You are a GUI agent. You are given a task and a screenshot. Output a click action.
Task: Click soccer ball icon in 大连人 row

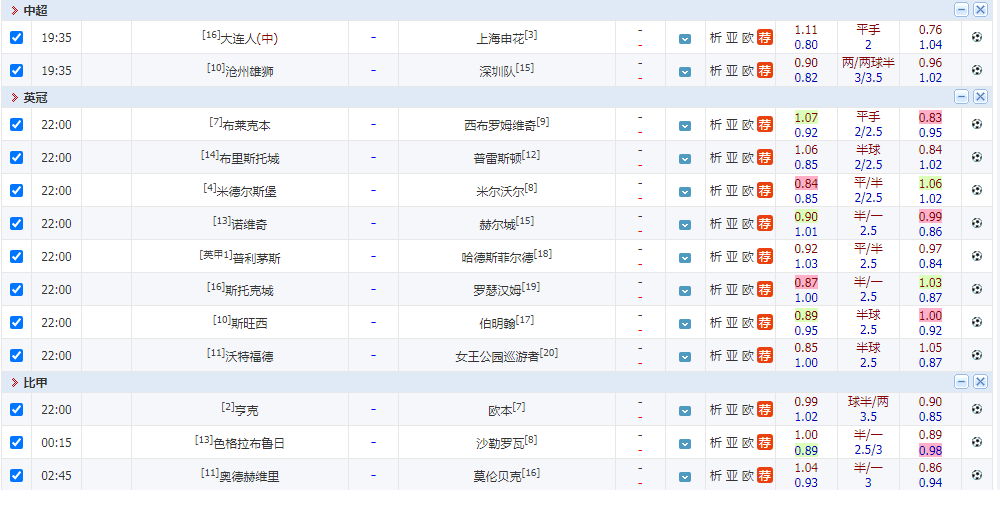point(976,37)
